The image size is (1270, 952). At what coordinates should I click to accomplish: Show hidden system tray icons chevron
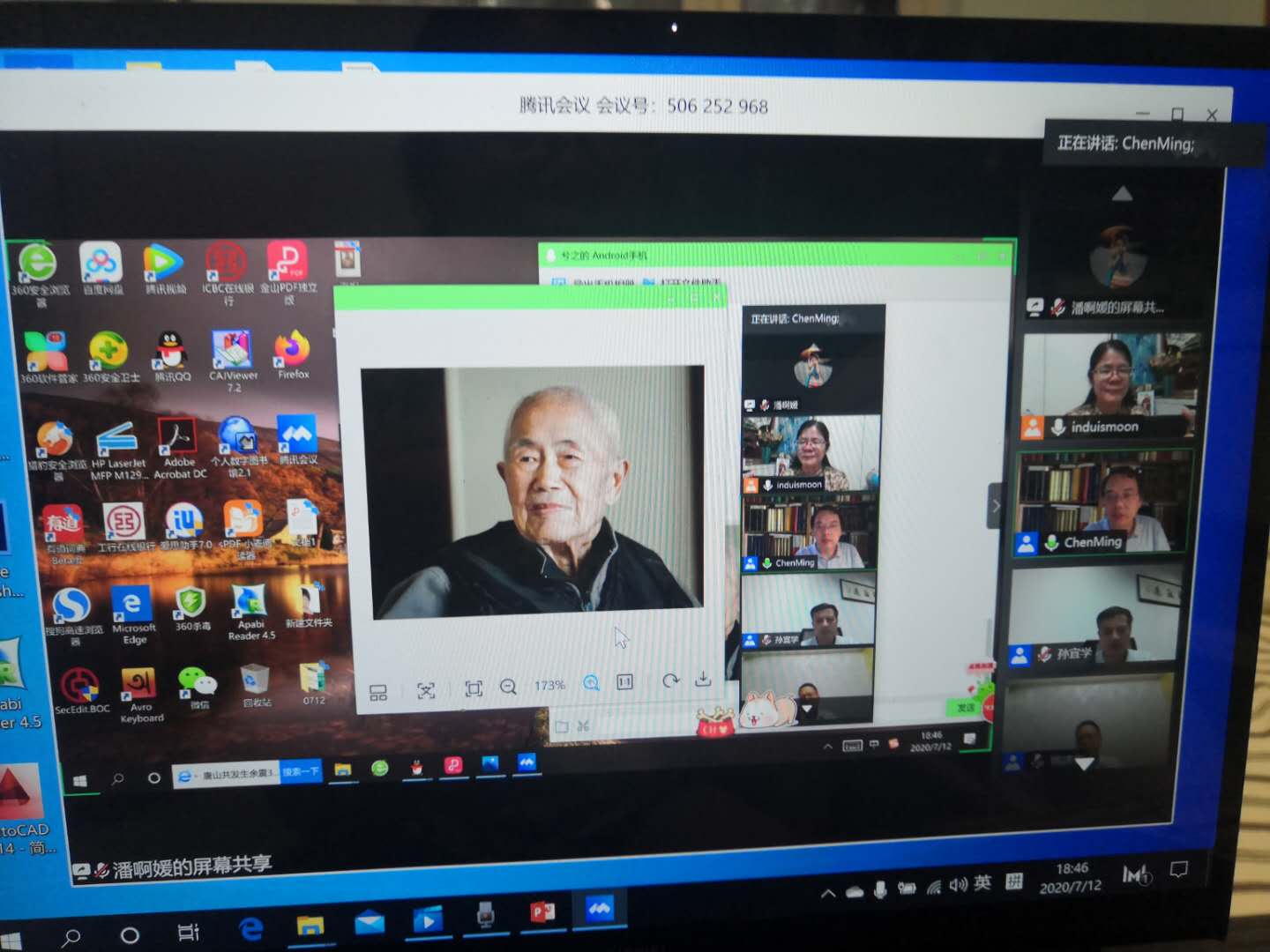(828, 893)
